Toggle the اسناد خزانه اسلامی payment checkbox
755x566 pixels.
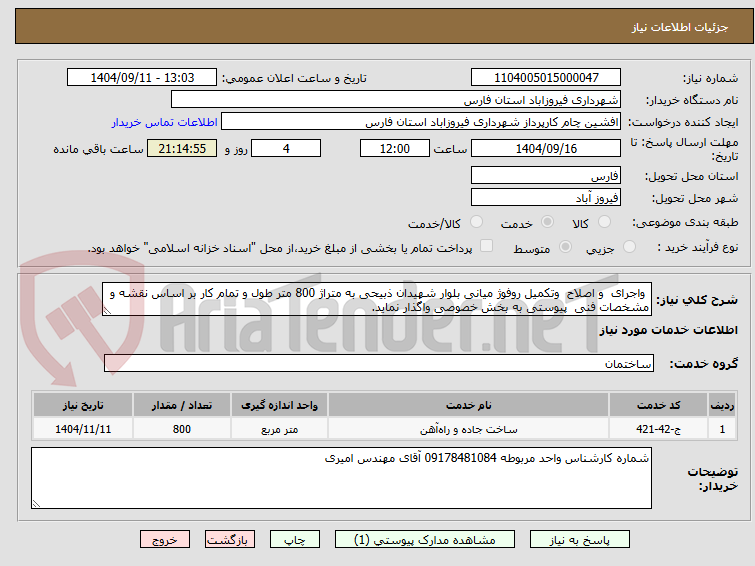coord(487,246)
